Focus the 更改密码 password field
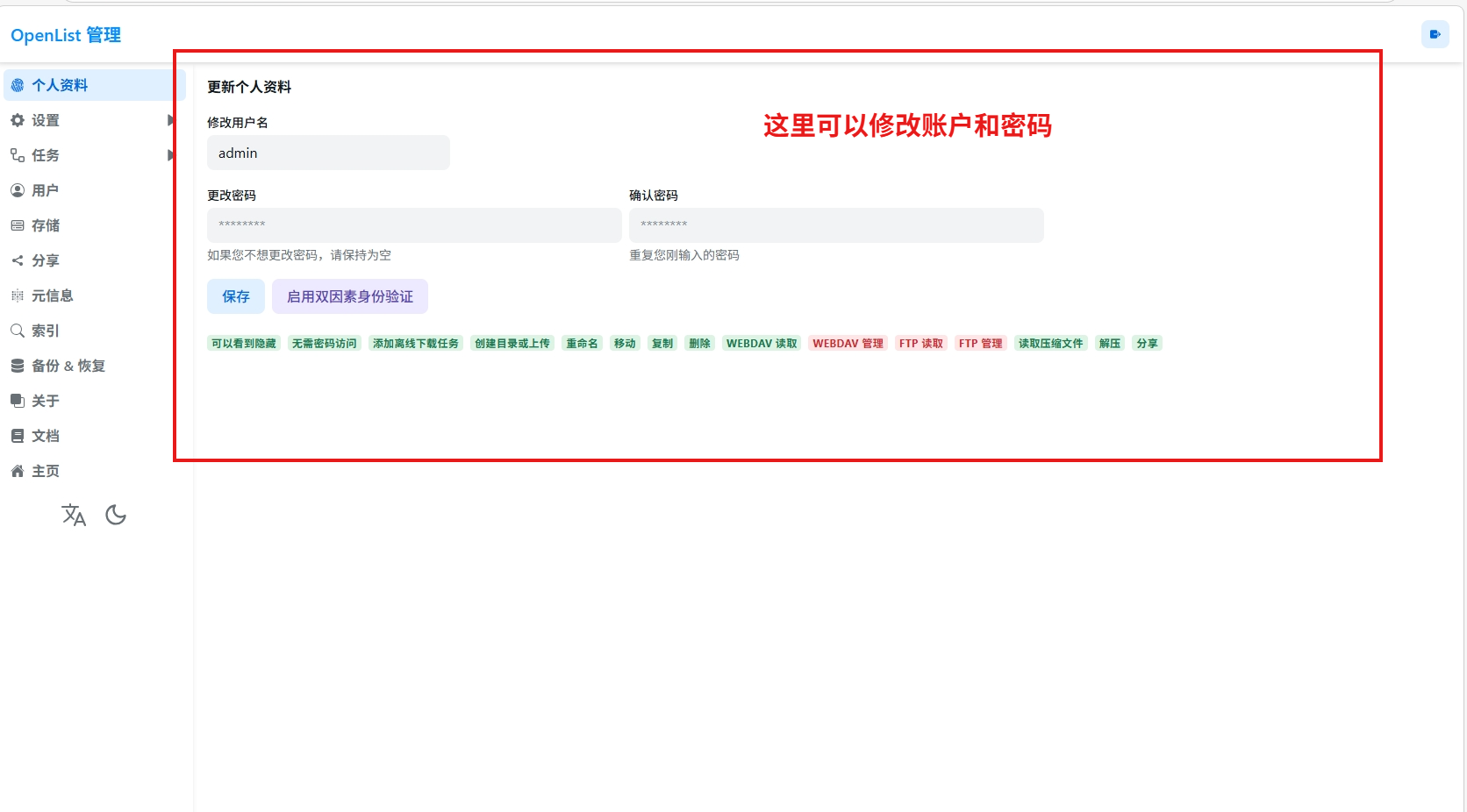The image size is (1467, 812). coord(414,225)
